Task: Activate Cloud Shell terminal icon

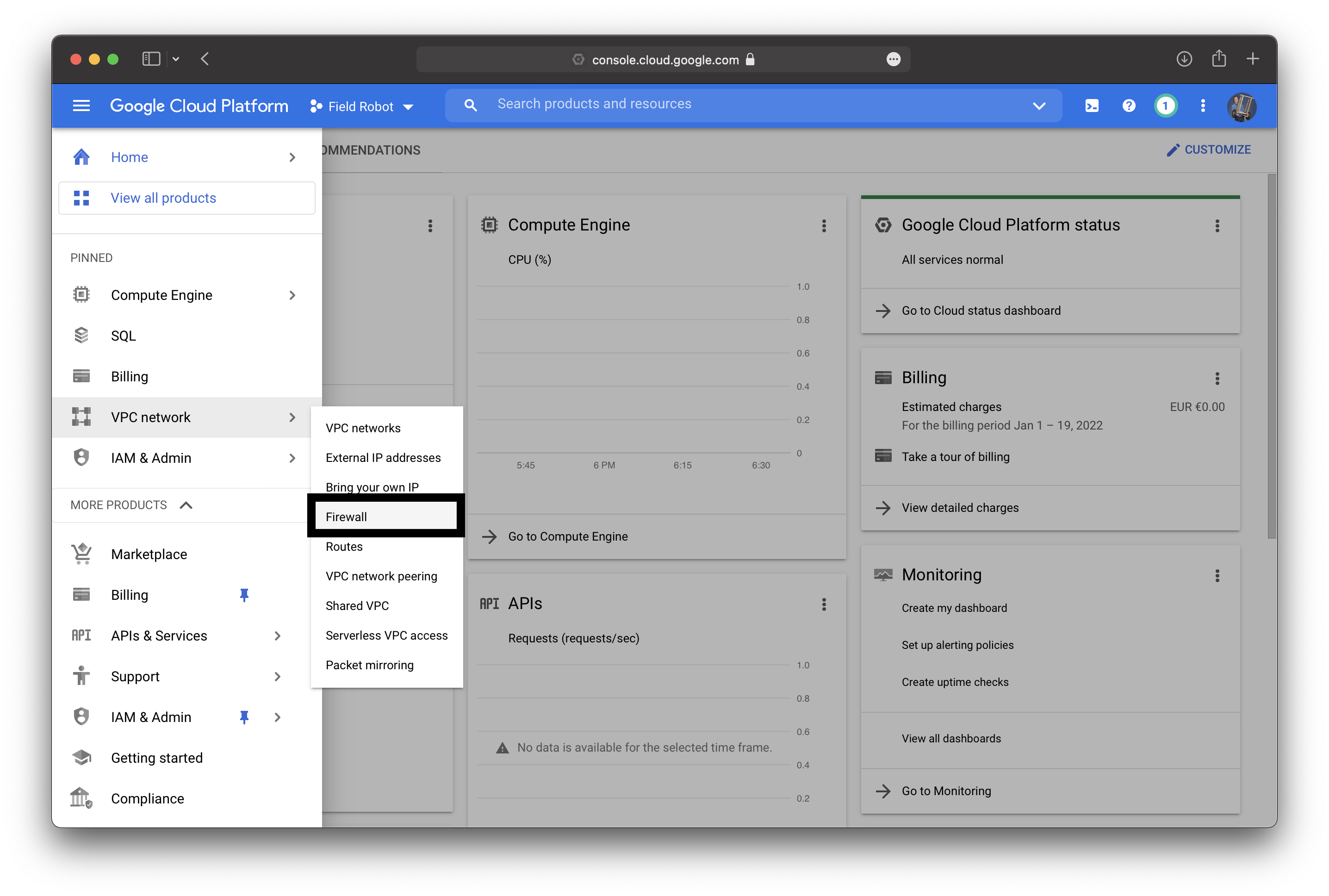Action: pos(1091,106)
